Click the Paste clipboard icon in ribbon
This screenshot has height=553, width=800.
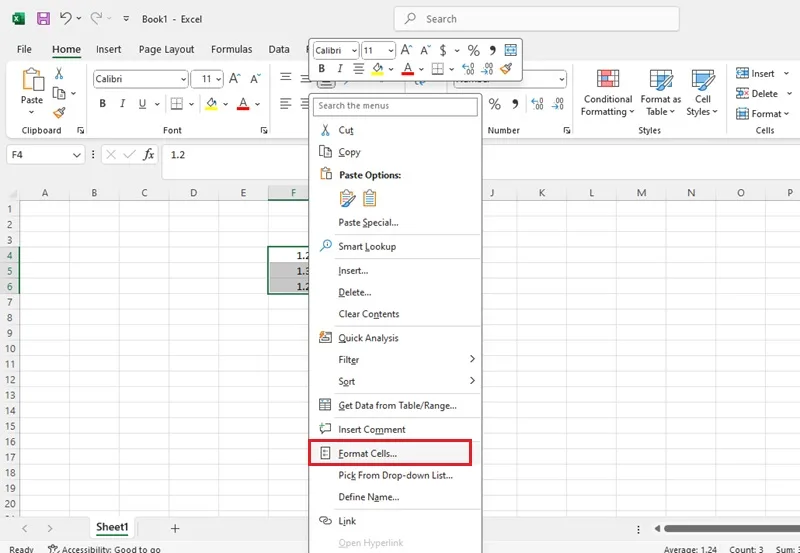pos(32,80)
